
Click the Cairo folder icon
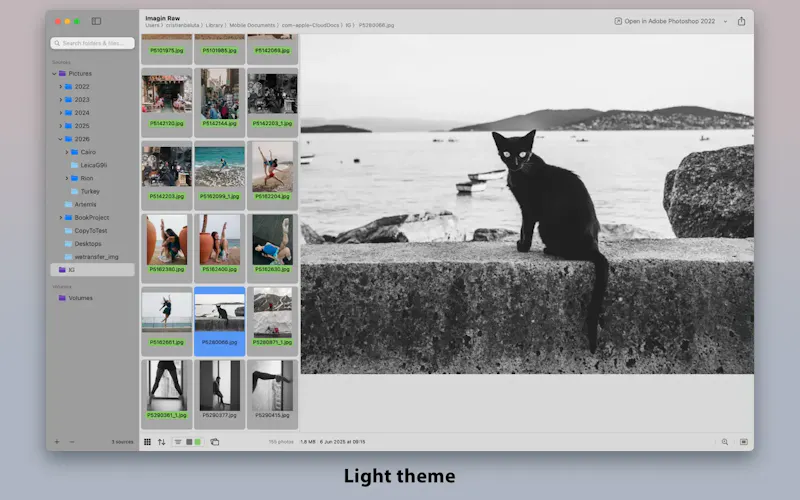pos(74,152)
